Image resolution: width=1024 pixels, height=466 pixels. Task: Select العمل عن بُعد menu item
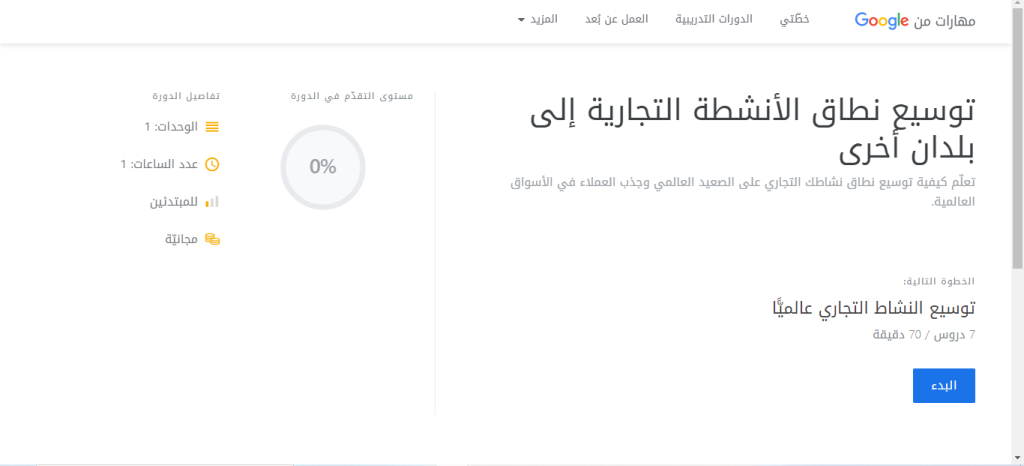(616, 20)
